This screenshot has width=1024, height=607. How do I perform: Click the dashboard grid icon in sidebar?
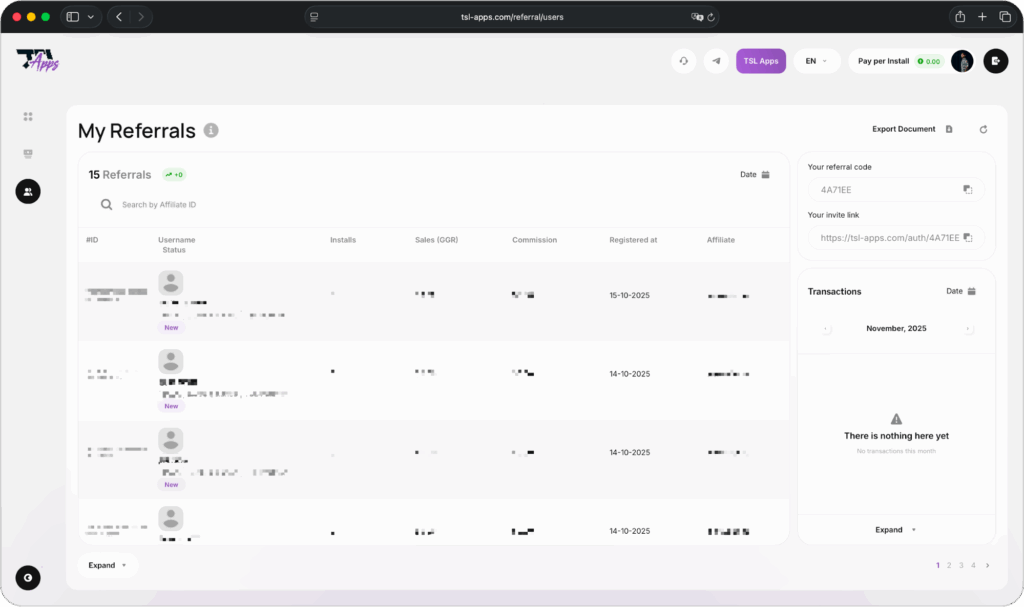[x=28, y=116]
